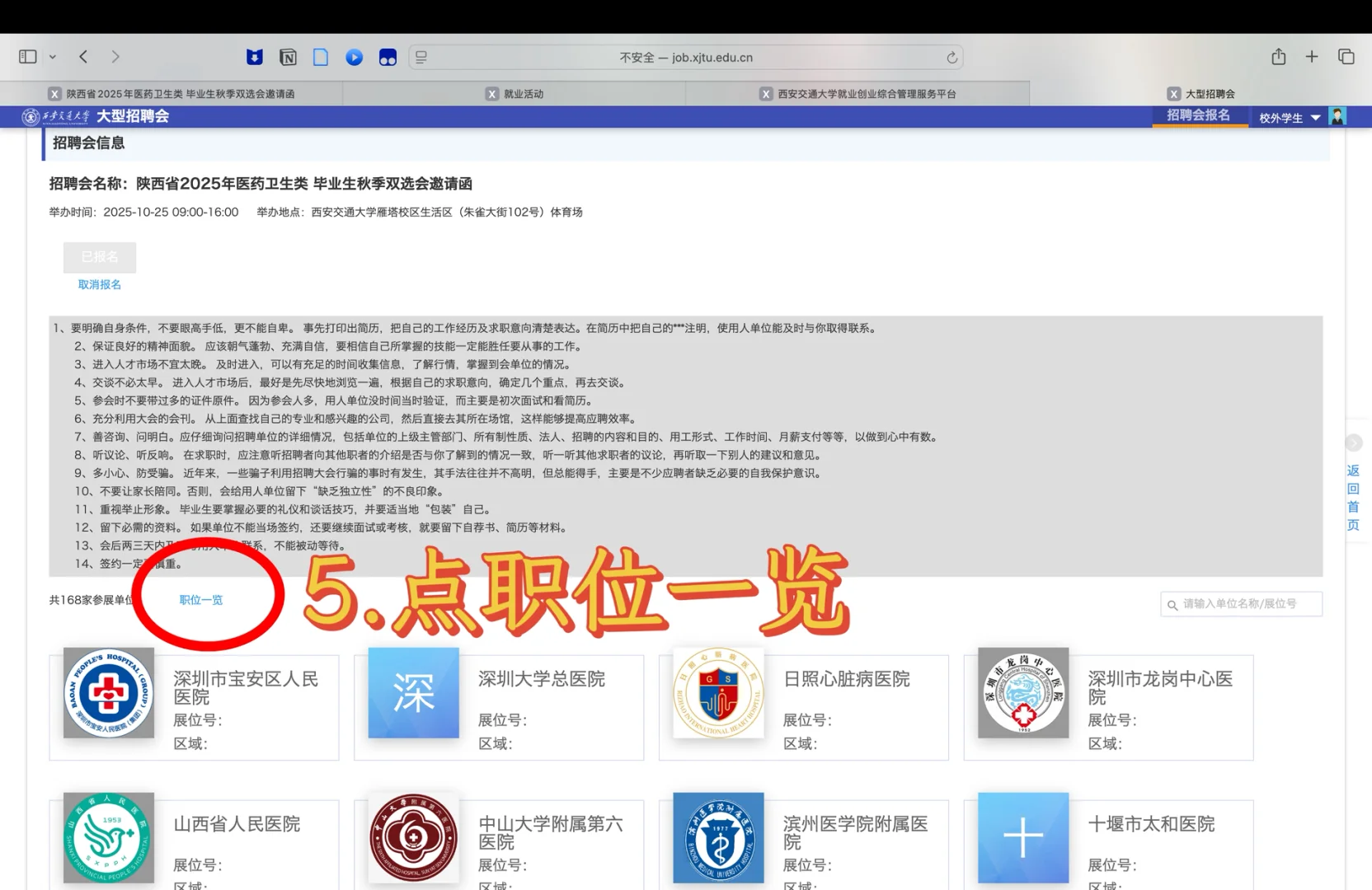Click the blue play button extension icon
The height and width of the screenshot is (890, 1372).
(355, 57)
